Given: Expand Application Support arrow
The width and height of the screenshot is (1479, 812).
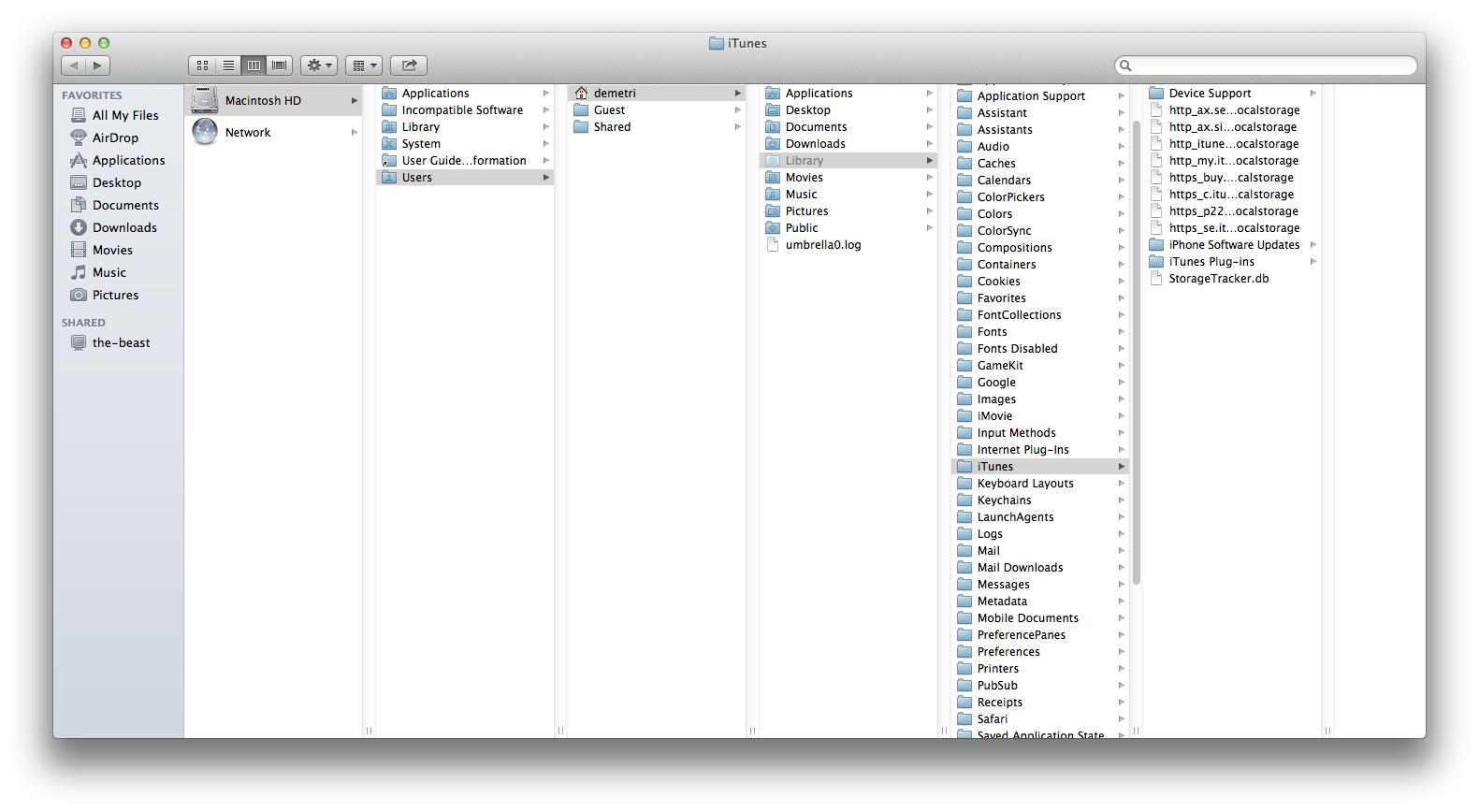Looking at the screenshot, I should 1122,95.
